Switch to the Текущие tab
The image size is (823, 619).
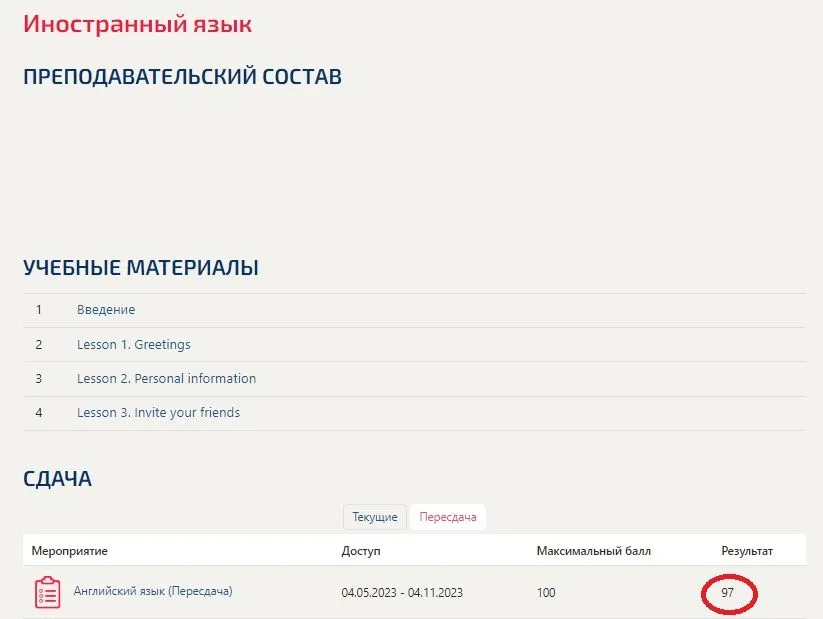point(375,517)
